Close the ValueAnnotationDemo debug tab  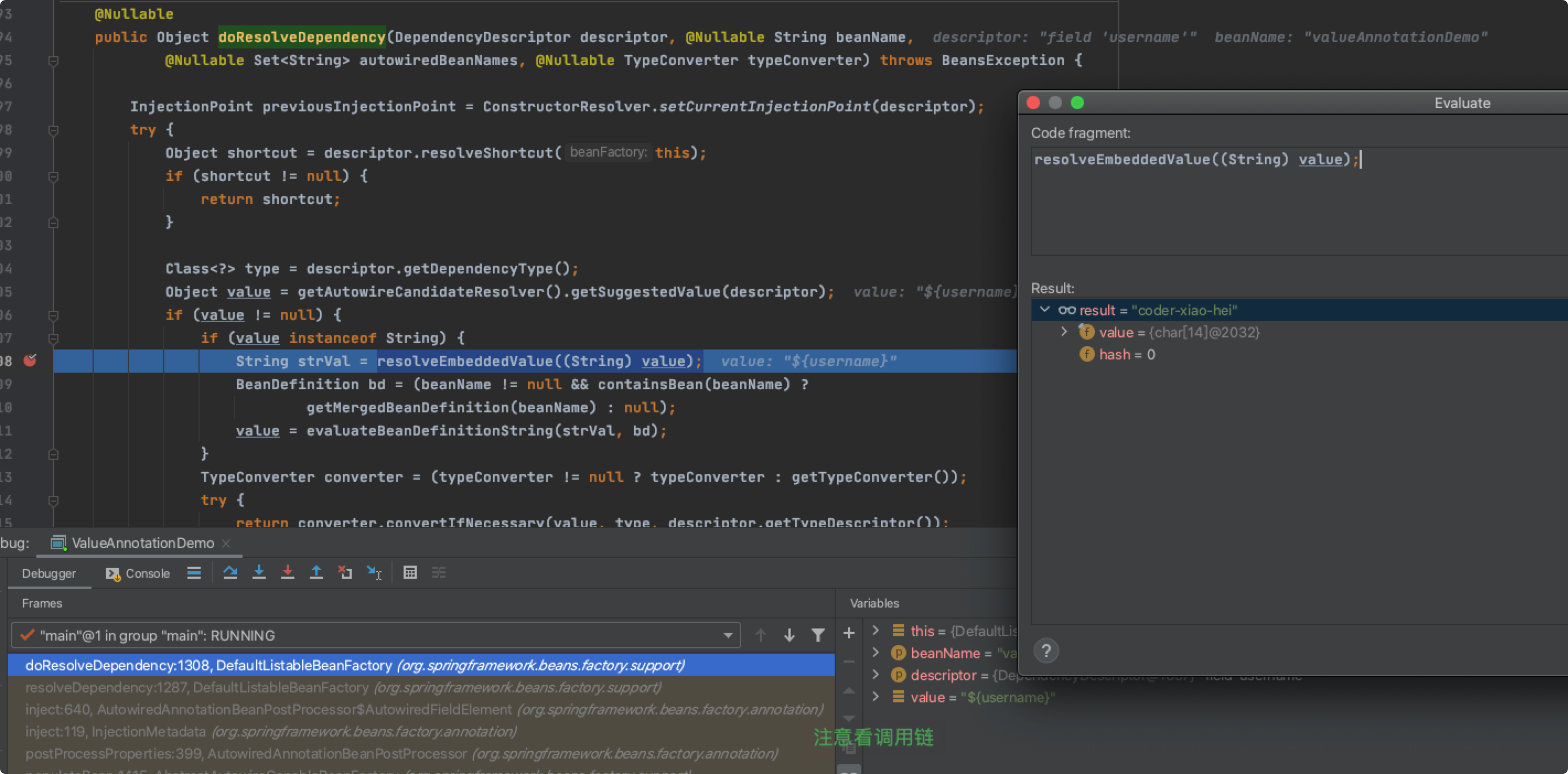[227, 544]
